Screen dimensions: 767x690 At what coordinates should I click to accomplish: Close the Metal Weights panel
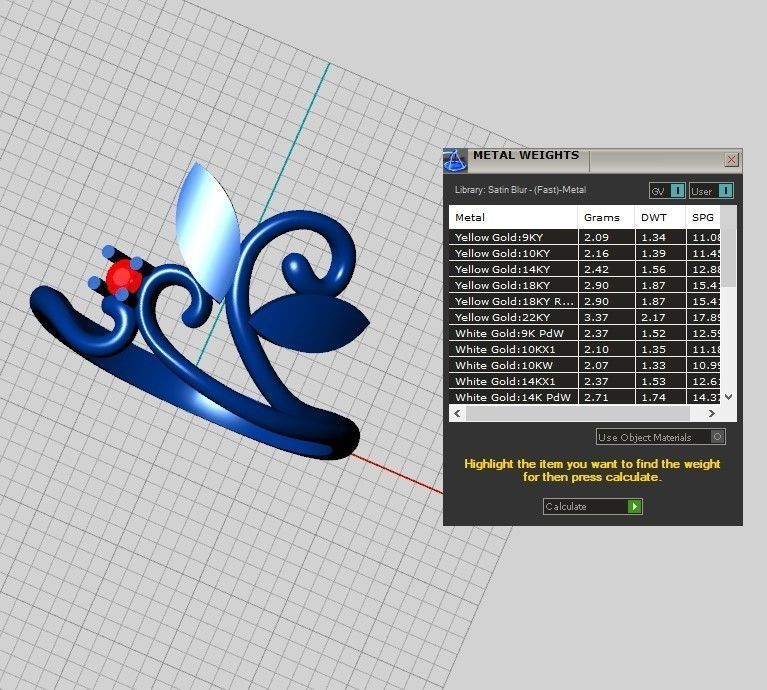tap(731, 159)
